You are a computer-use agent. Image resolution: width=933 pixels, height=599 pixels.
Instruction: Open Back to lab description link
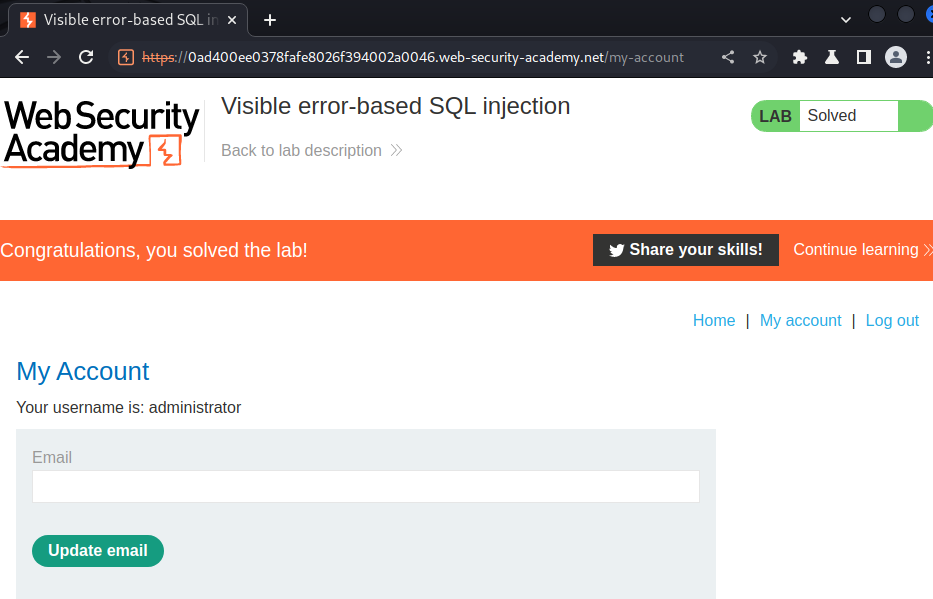(311, 150)
